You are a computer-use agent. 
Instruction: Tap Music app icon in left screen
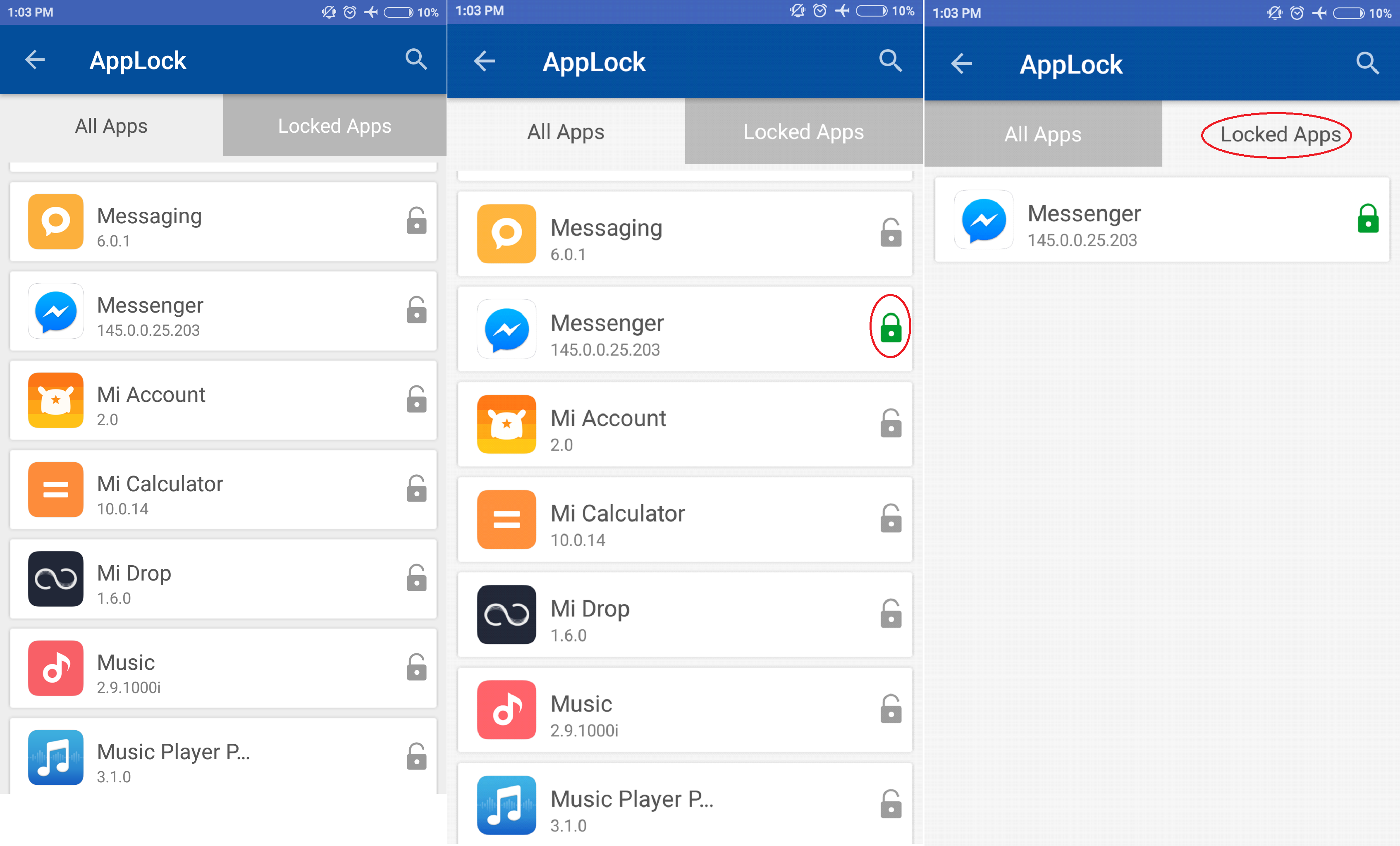point(56,668)
